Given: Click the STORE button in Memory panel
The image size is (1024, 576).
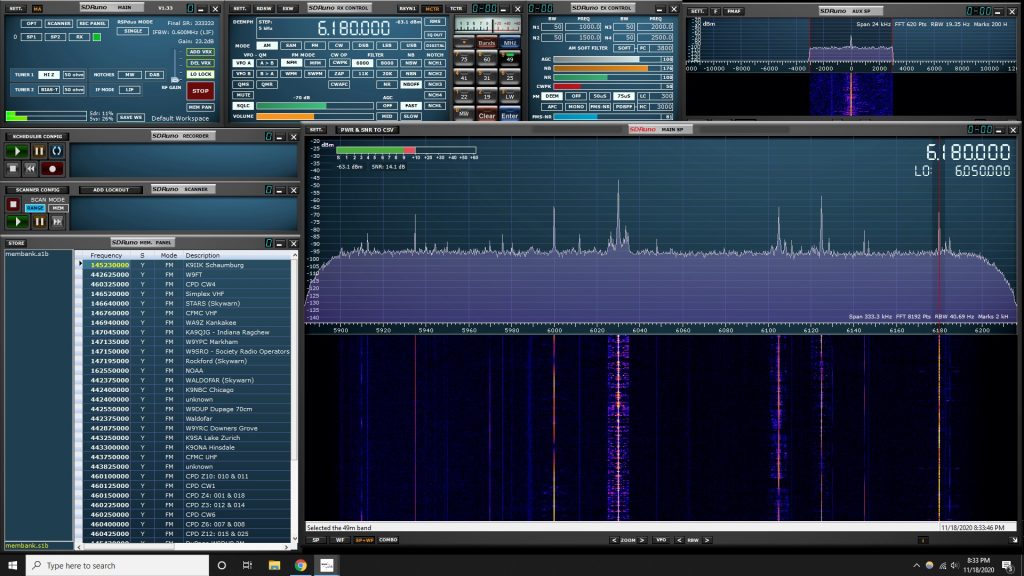Looking at the screenshot, I should click(x=16, y=243).
